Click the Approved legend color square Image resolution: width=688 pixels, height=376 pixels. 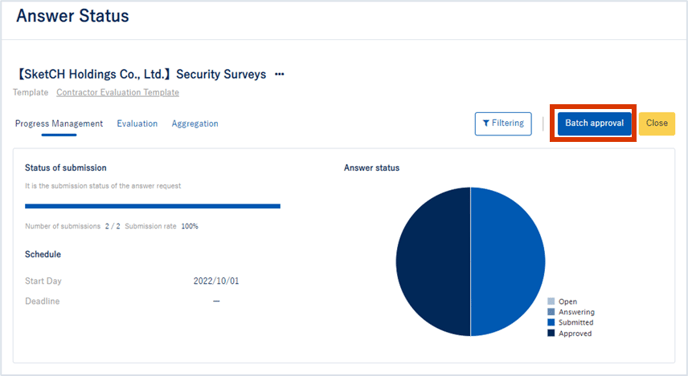click(551, 333)
